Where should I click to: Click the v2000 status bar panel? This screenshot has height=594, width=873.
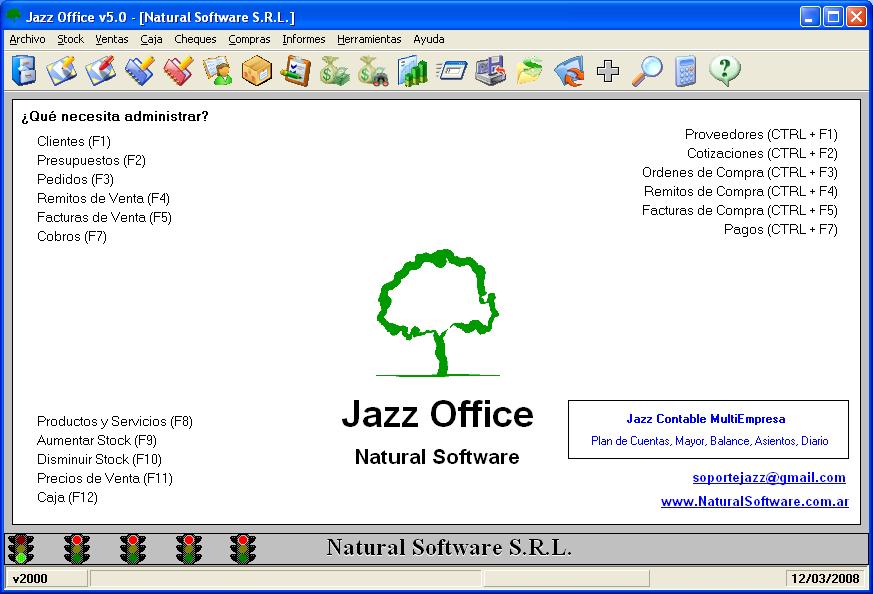coord(46,578)
